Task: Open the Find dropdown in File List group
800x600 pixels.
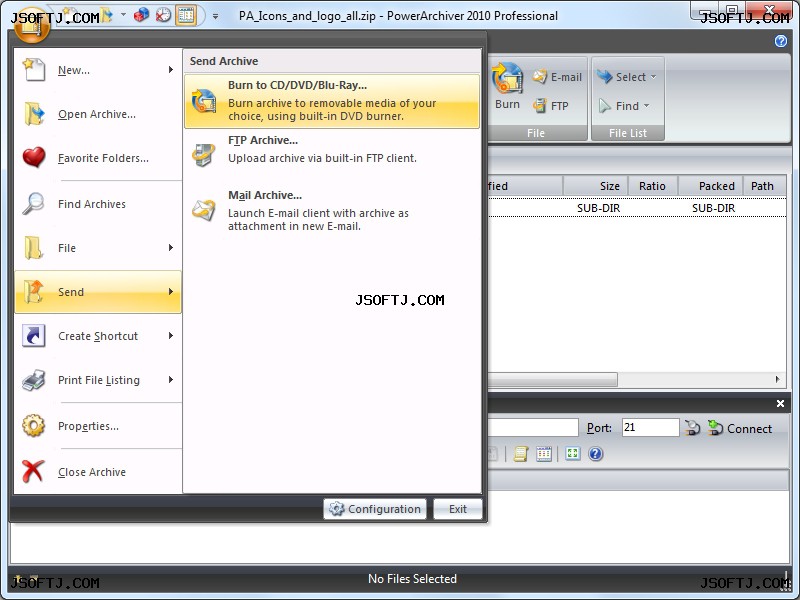Action: tap(623, 106)
